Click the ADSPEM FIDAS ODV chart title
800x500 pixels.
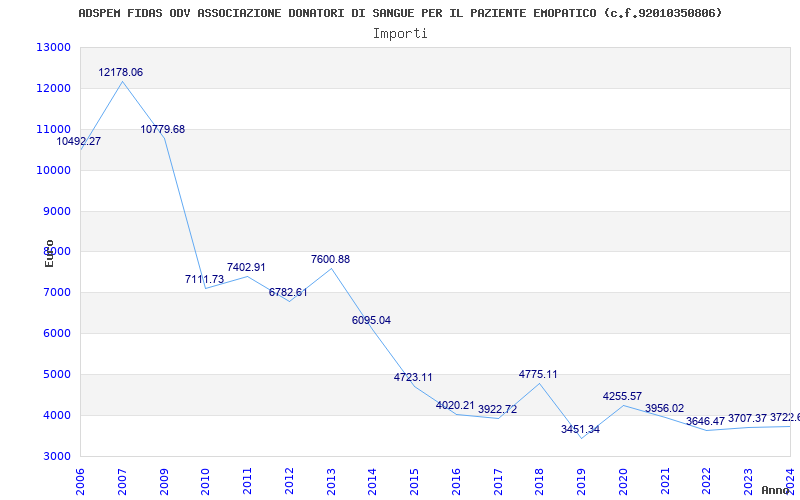[400, 13]
